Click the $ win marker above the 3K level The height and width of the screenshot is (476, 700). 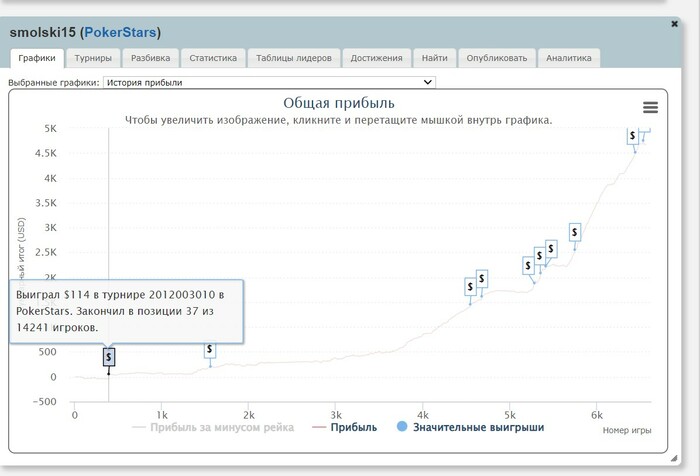(575, 232)
